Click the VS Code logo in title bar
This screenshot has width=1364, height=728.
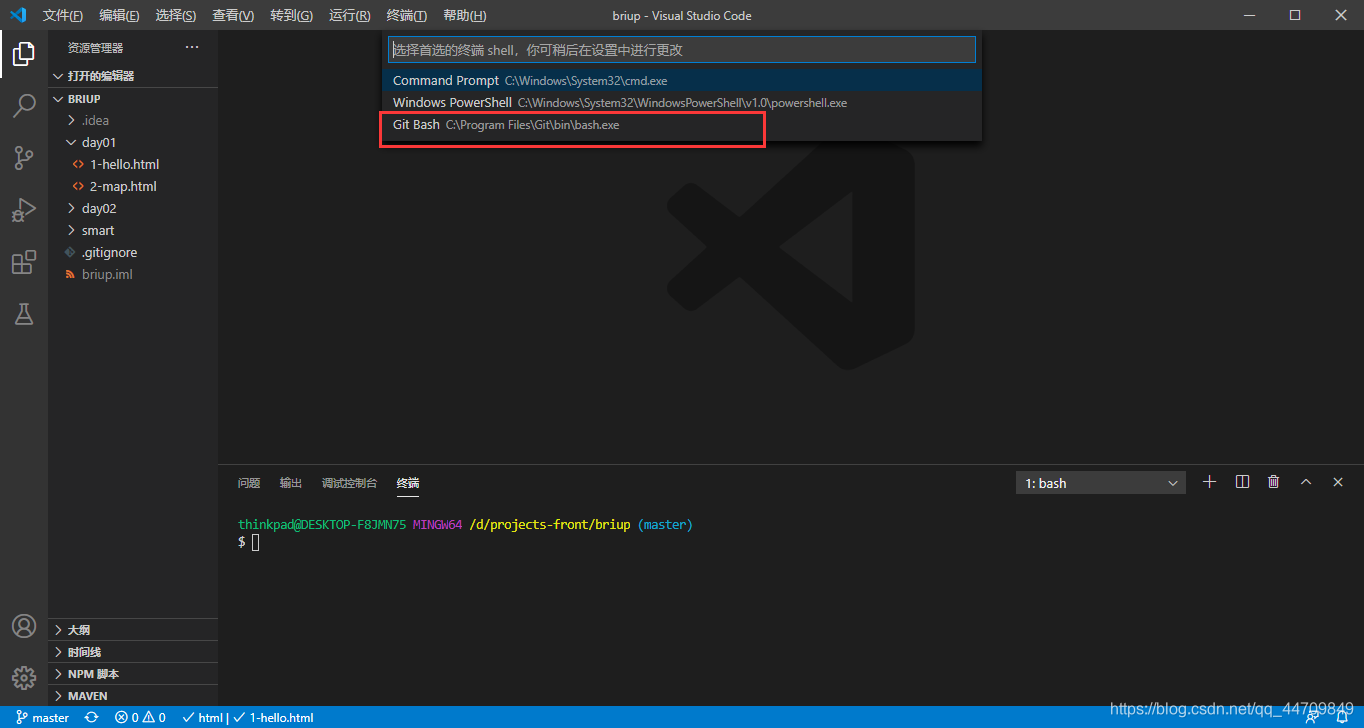click(x=17, y=15)
